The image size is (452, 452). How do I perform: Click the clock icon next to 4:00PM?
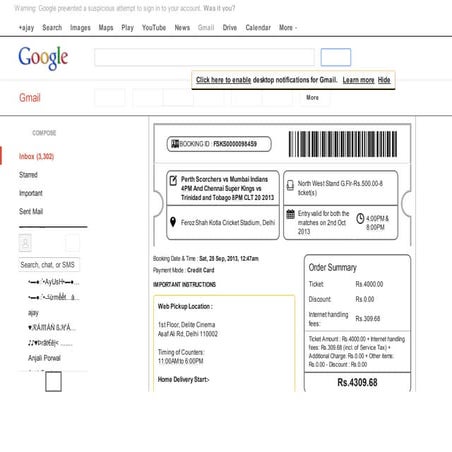coord(360,218)
